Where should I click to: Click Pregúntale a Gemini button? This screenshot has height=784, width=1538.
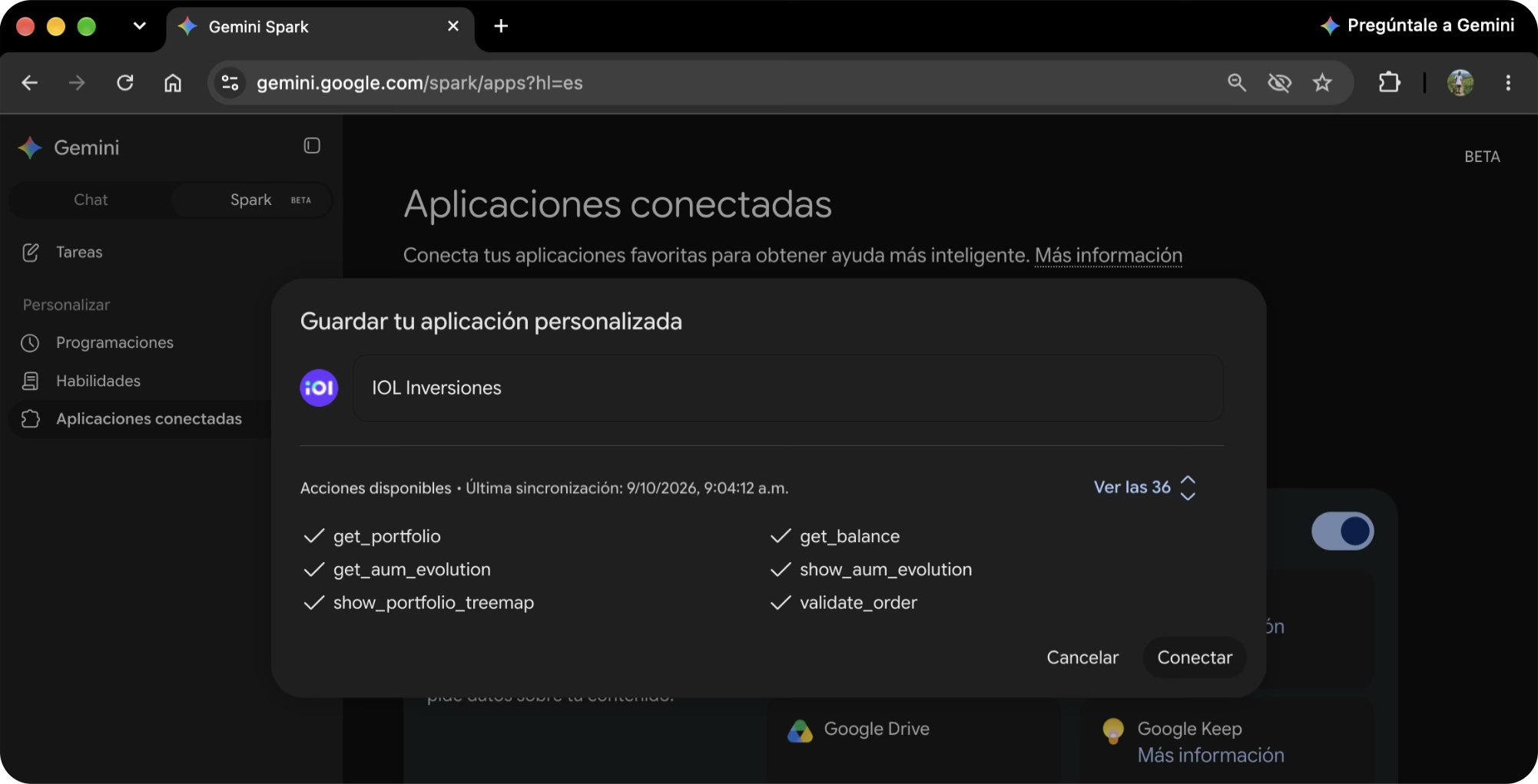[x=1417, y=25]
